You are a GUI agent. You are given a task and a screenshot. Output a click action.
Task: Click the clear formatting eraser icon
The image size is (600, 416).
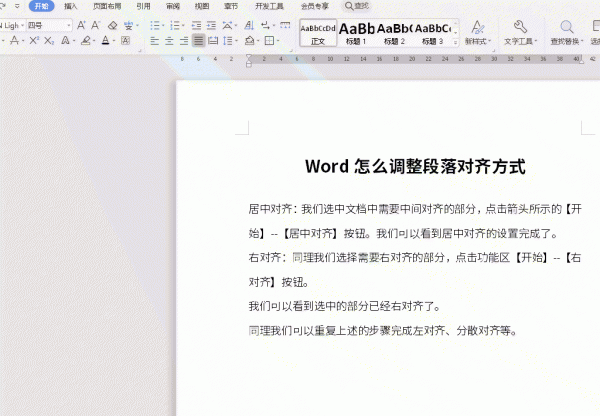(x=112, y=26)
